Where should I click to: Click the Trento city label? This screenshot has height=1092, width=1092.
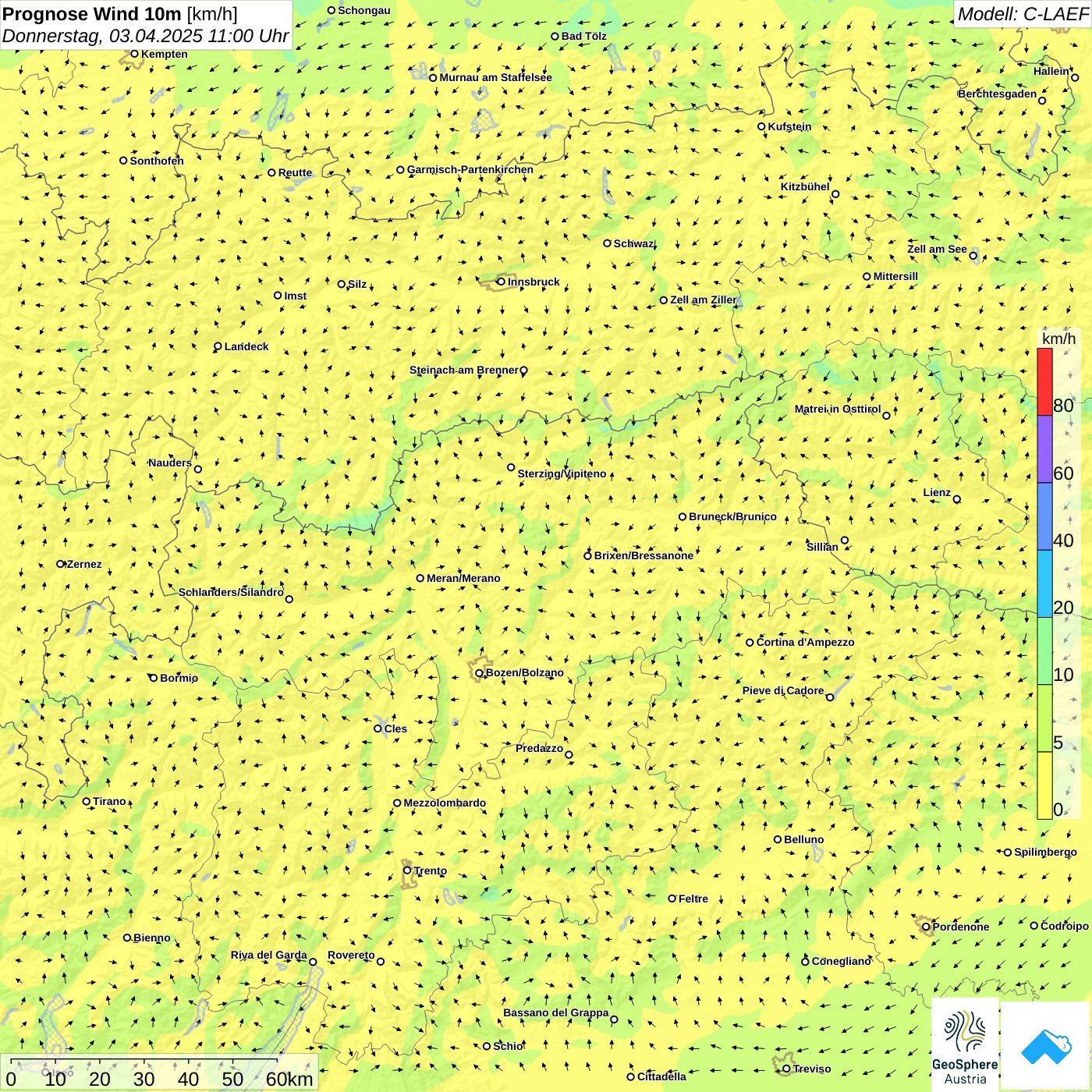coord(430,870)
